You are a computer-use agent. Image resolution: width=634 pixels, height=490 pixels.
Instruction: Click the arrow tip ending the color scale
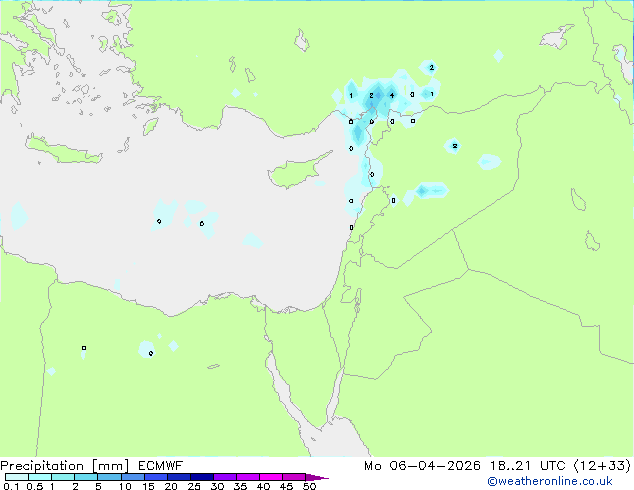[x=317, y=477]
